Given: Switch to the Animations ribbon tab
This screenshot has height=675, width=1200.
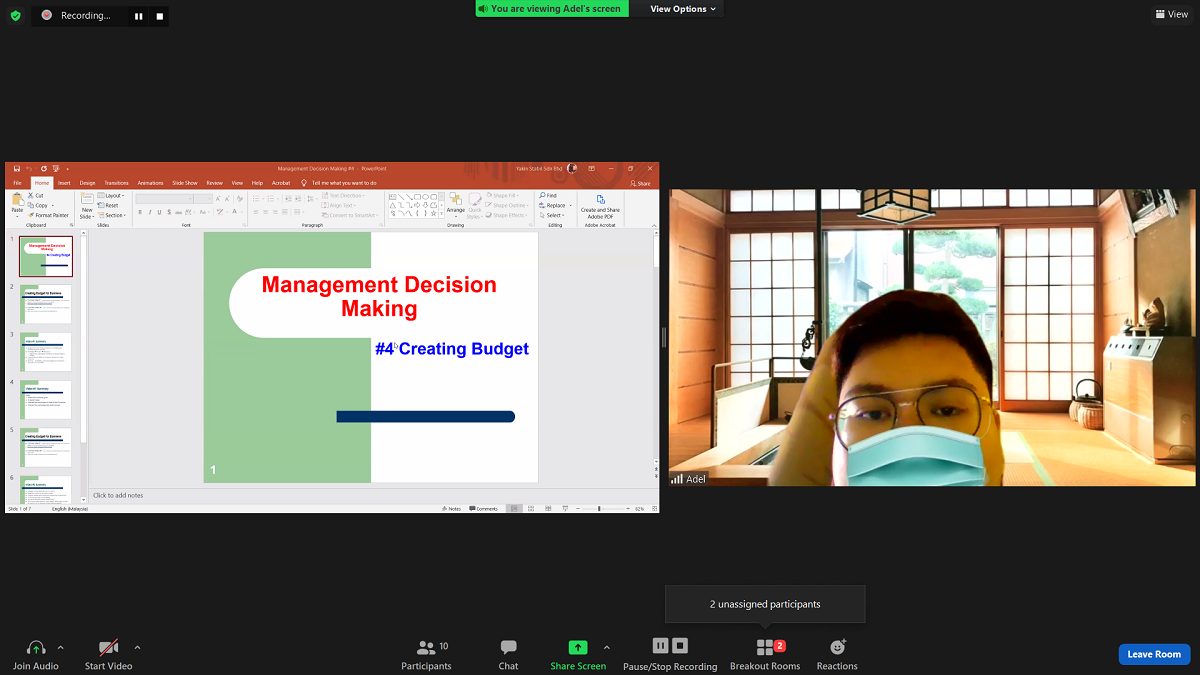Looking at the screenshot, I should click(150, 183).
